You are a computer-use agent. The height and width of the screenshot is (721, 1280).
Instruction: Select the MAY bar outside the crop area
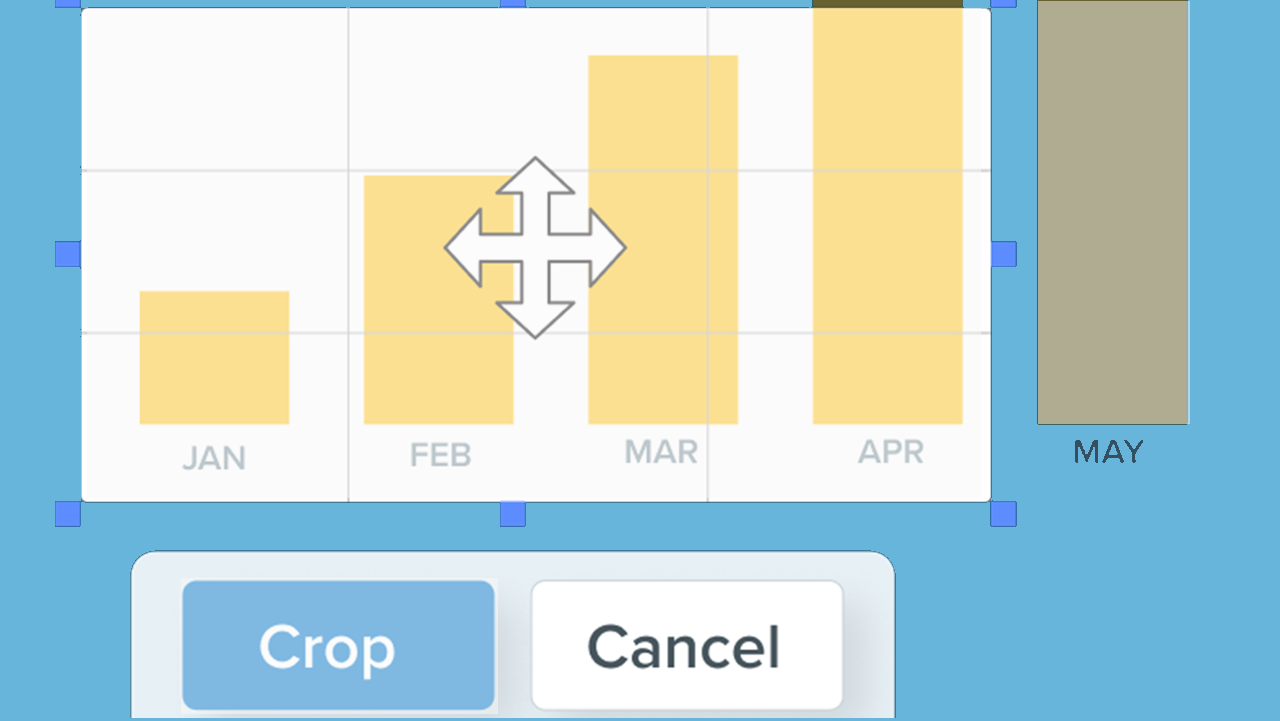1113,210
